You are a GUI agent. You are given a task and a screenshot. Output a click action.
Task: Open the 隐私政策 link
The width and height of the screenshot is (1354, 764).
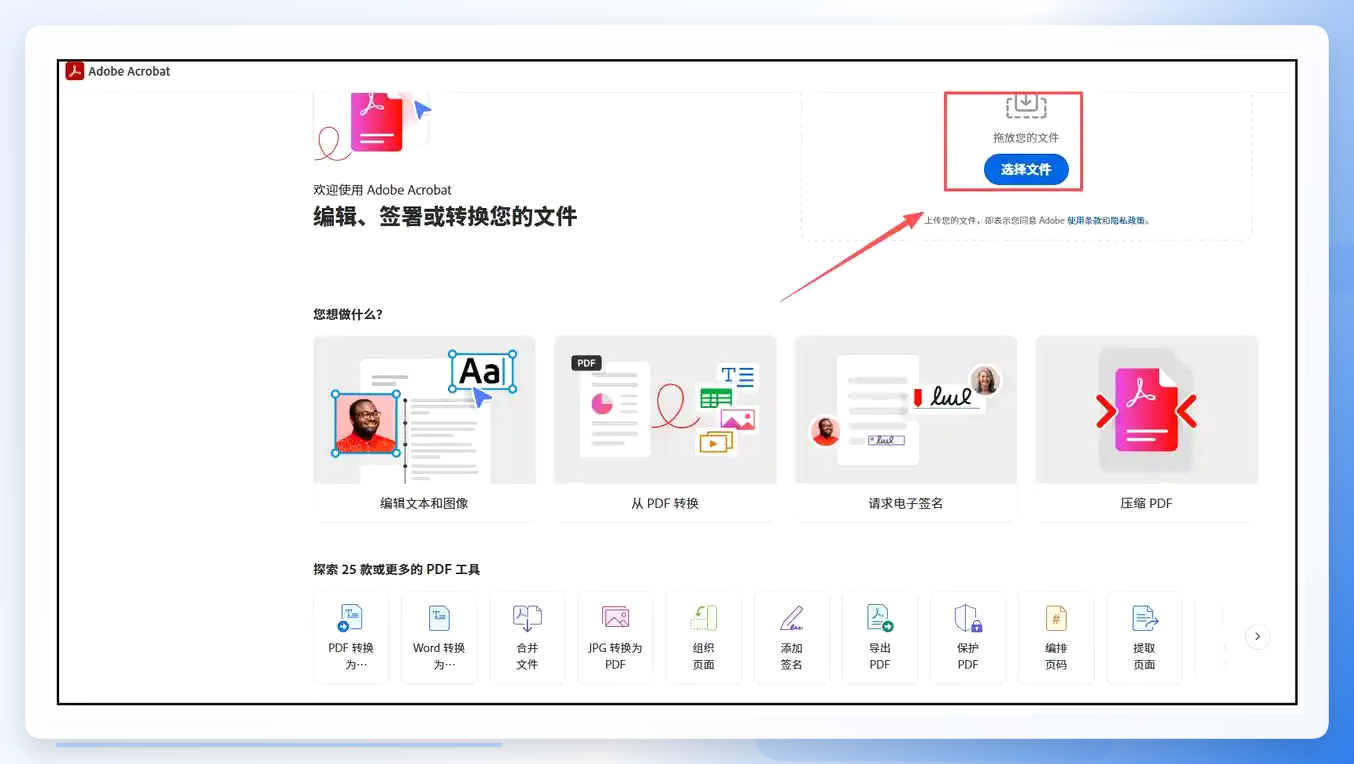[1127, 220]
